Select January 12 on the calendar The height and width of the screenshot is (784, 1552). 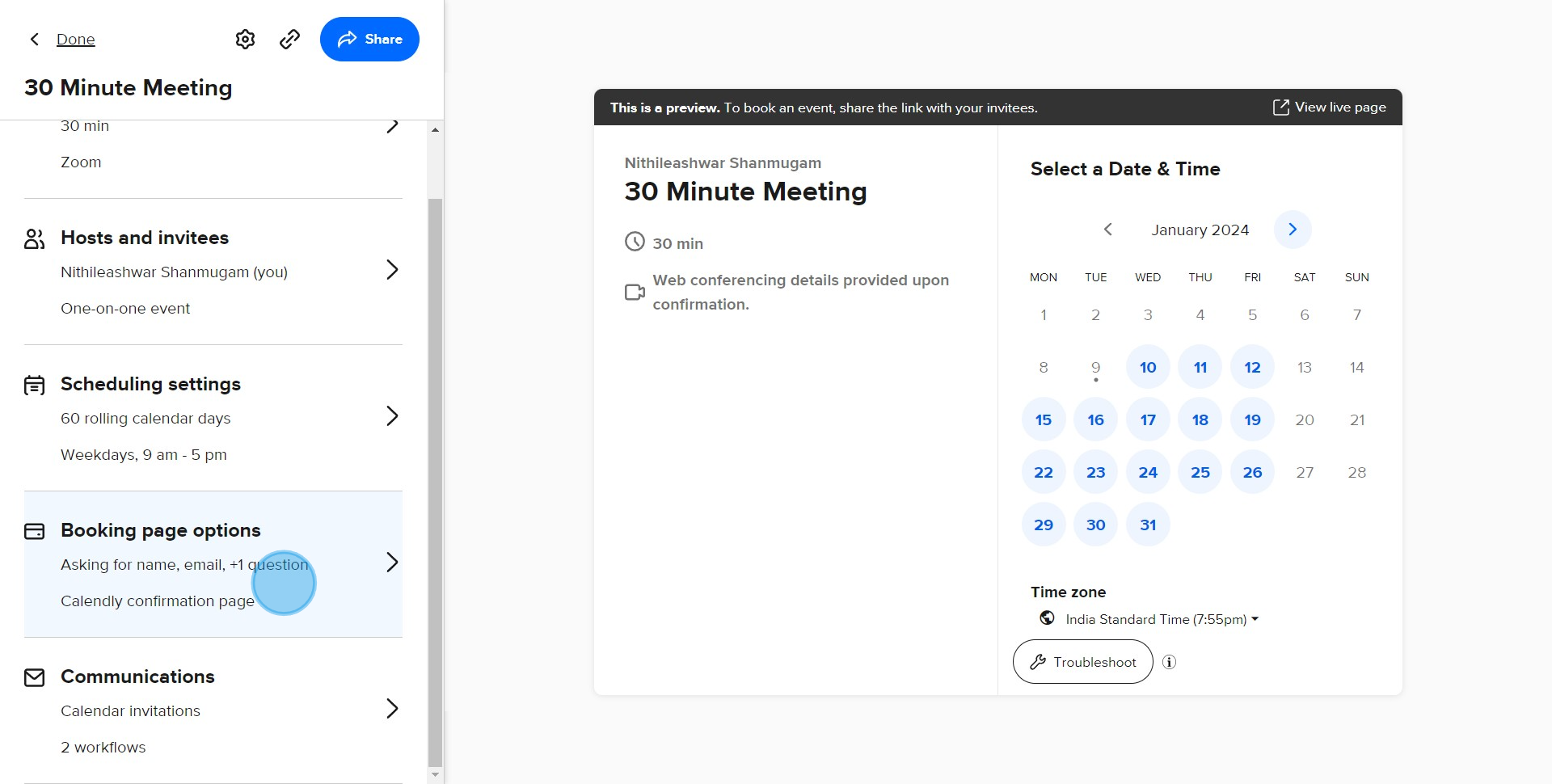pyautogui.click(x=1252, y=367)
